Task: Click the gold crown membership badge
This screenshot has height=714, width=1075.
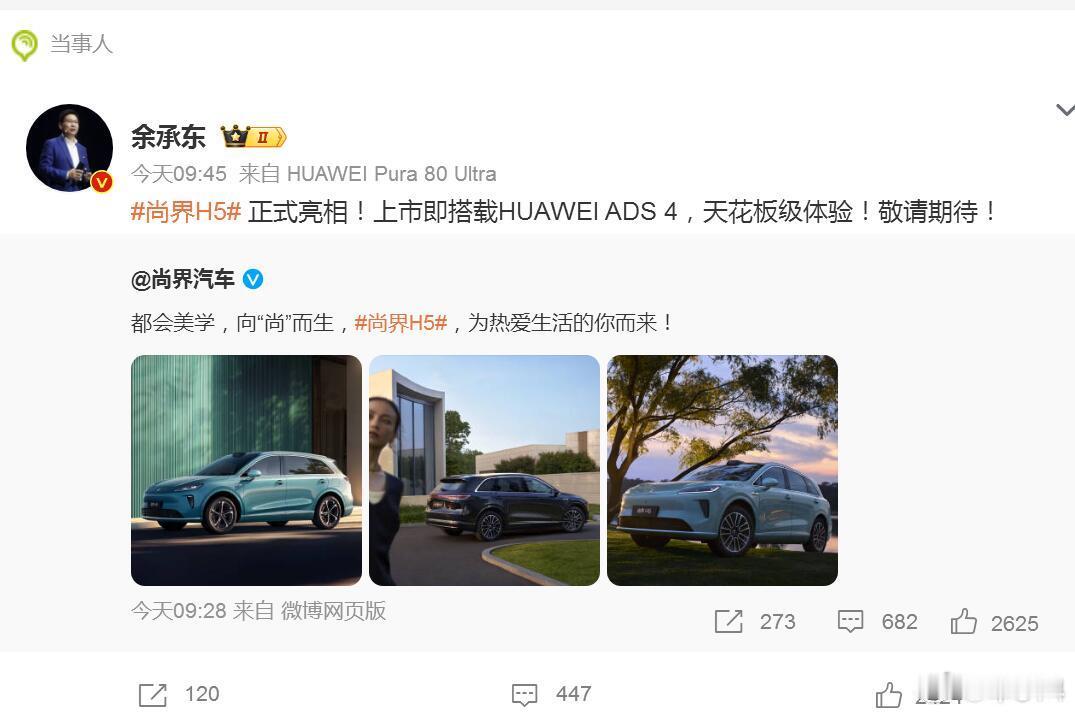Action: (253, 137)
